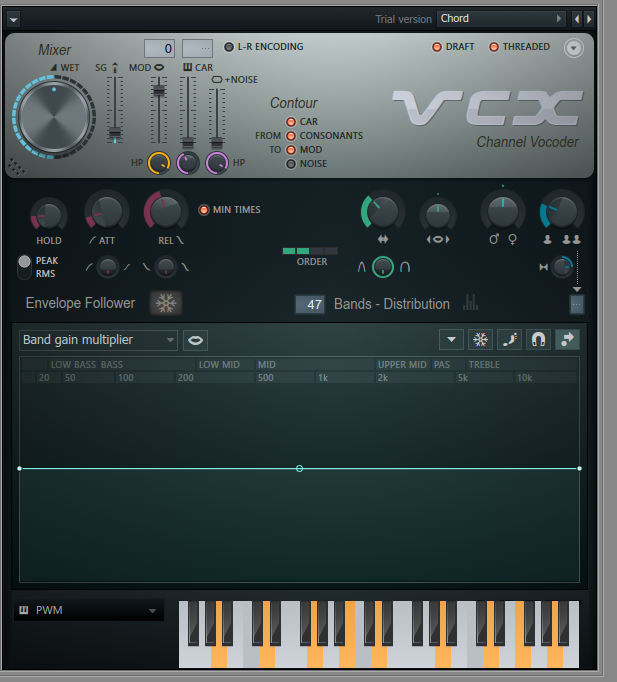Click the SG level fader
Viewport: 617px width, 682px height.
point(115,133)
